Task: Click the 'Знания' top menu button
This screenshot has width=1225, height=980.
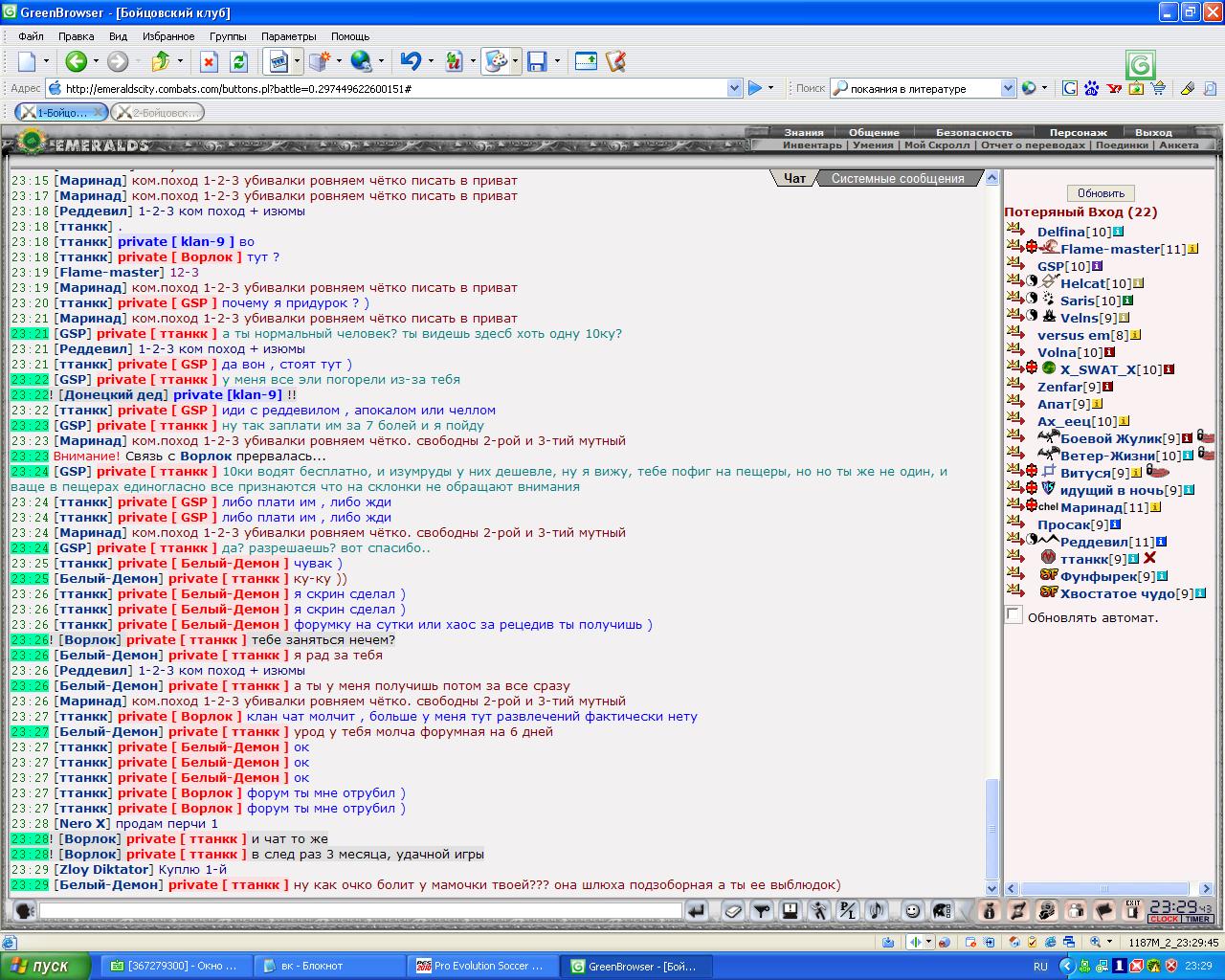Action: (803, 132)
